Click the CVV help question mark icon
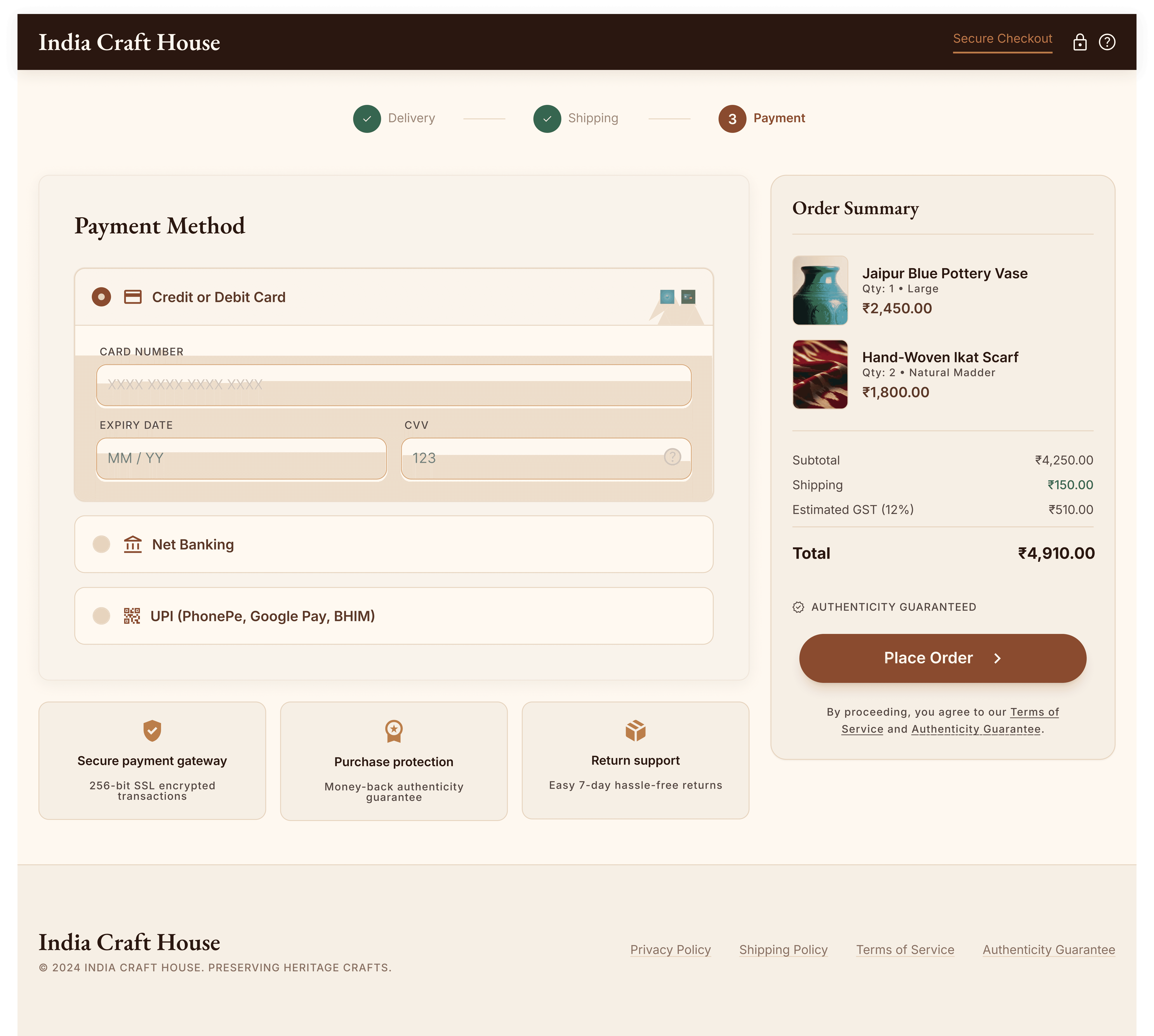1154x1036 pixels. 672,457
